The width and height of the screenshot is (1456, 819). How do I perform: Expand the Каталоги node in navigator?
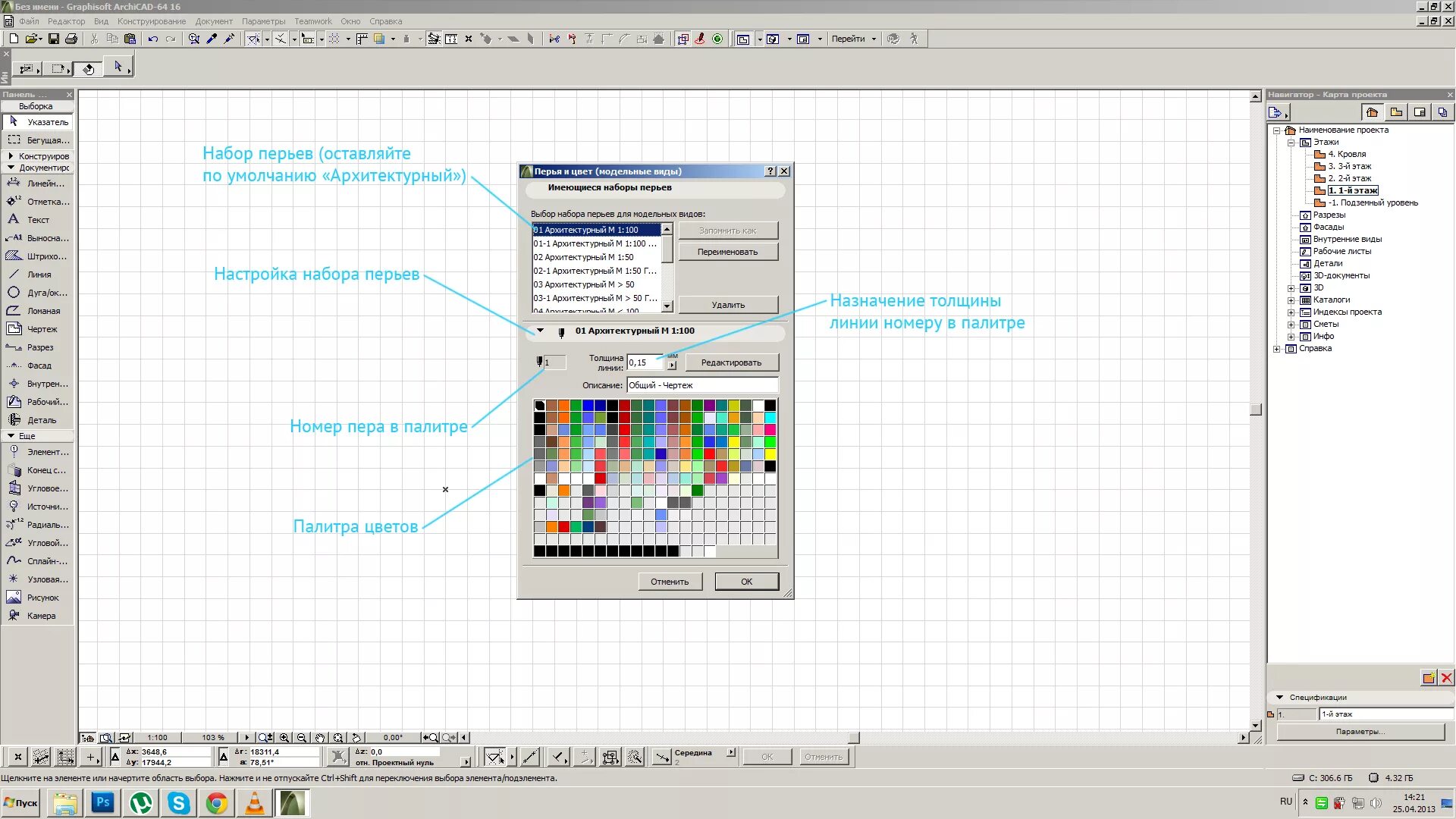point(1291,300)
